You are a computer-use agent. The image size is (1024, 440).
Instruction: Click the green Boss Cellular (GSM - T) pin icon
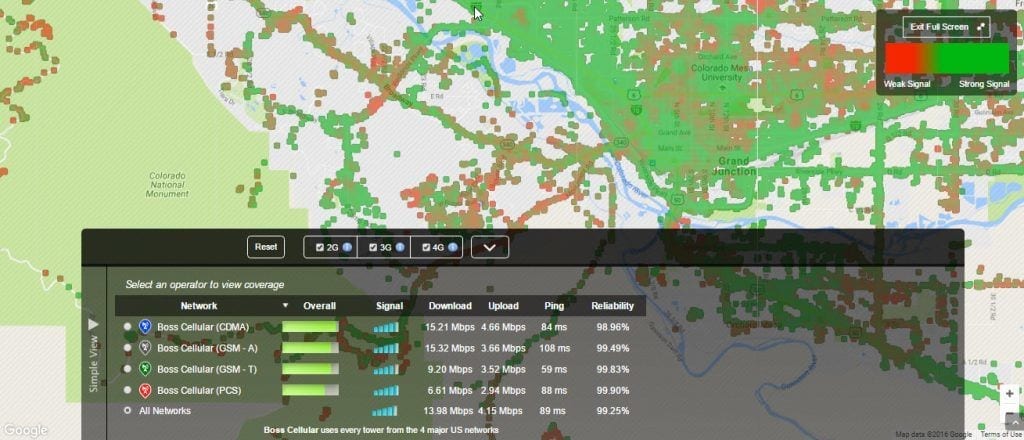point(145,369)
